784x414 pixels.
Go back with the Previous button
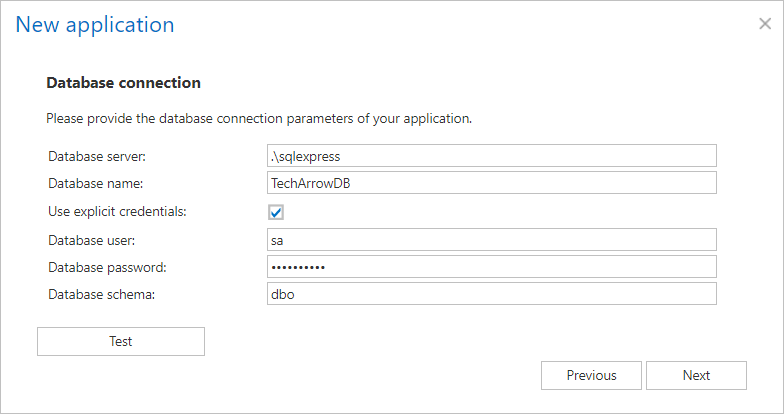(591, 375)
